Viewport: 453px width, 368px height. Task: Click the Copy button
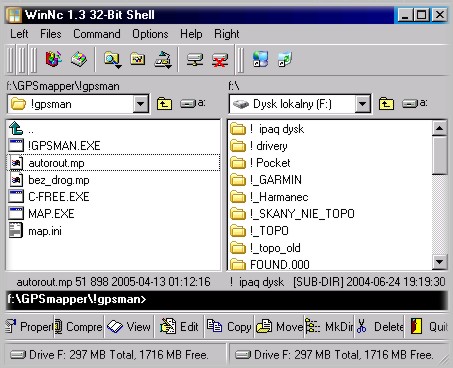[229, 326]
